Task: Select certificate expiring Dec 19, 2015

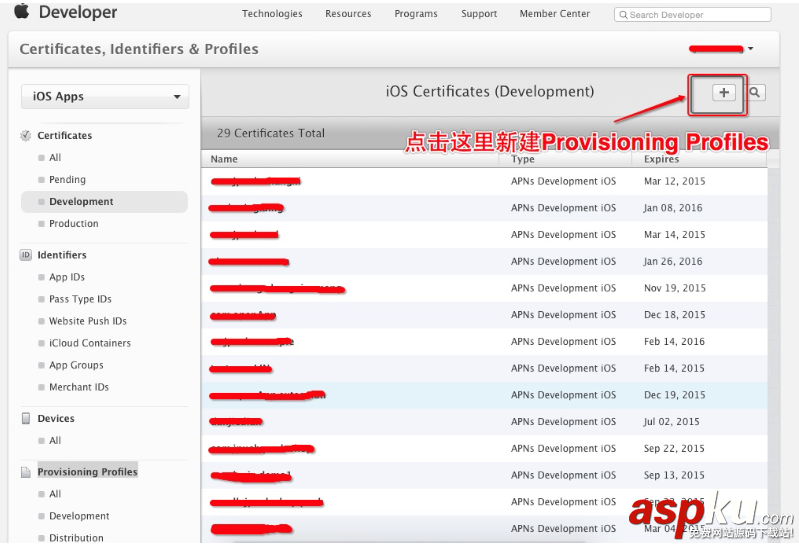Action: [x=484, y=395]
